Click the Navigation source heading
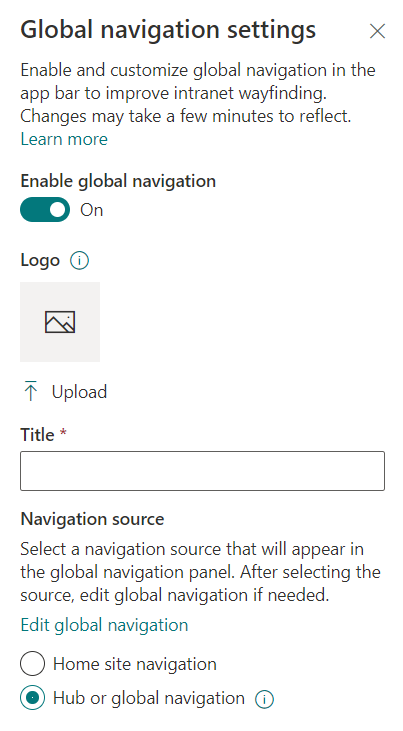 pyautogui.click(x=92, y=519)
